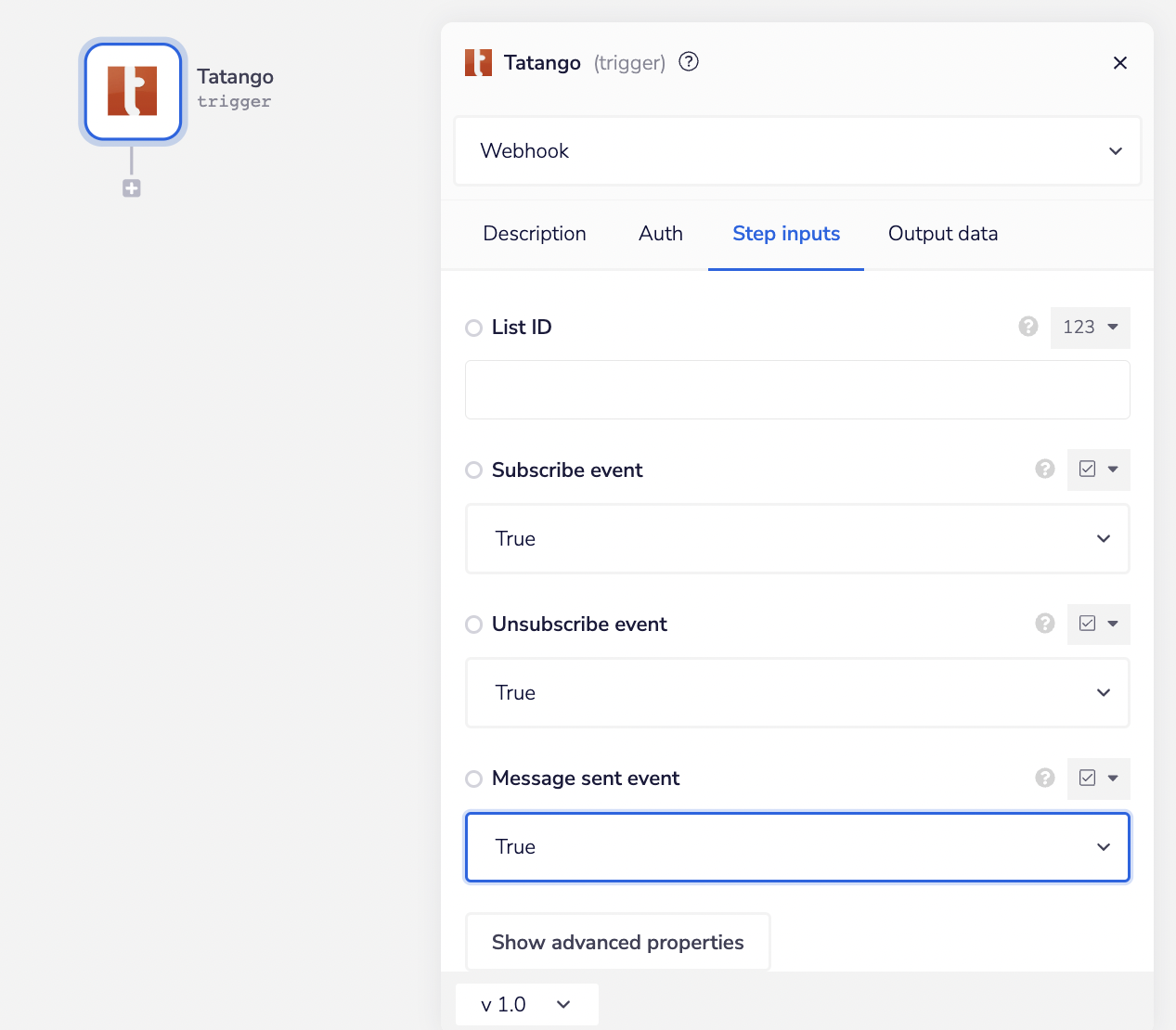Click the Tatango trigger node icon
The width and height of the screenshot is (1176, 1030).
pos(133,91)
